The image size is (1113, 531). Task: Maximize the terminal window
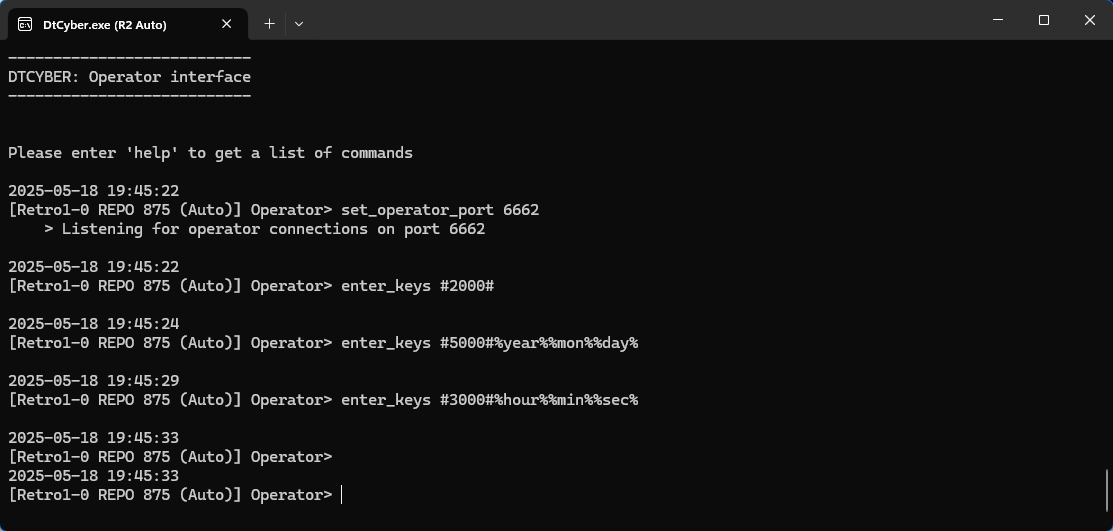[1043, 20]
